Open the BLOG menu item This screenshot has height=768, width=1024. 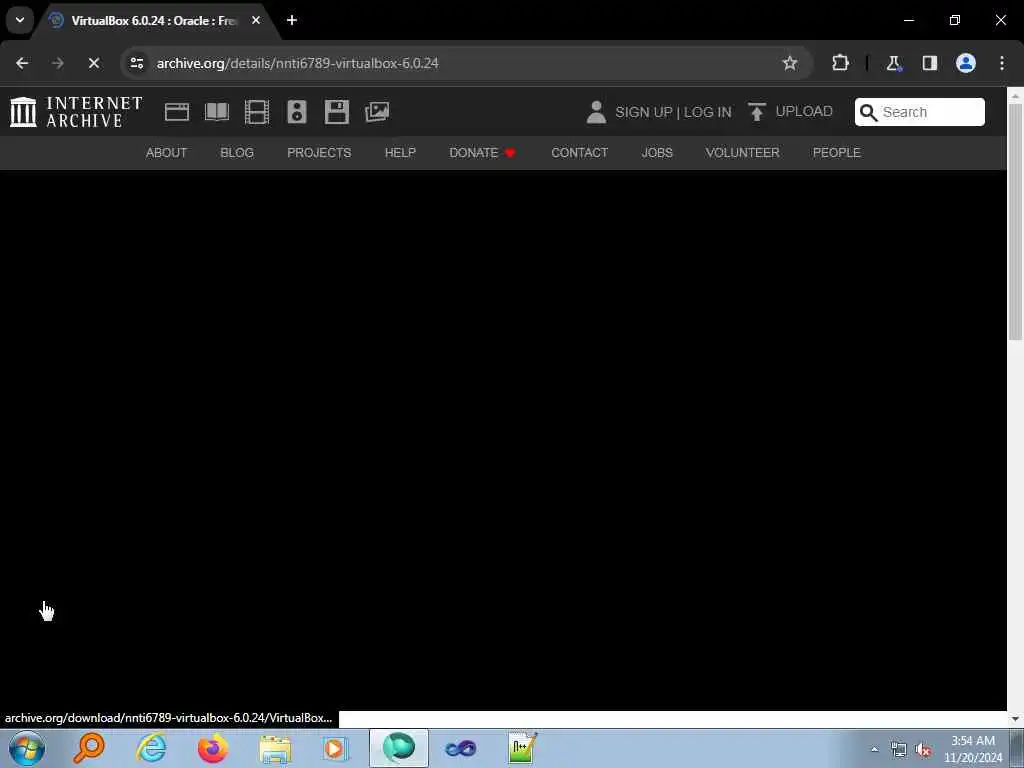pos(236,153)
